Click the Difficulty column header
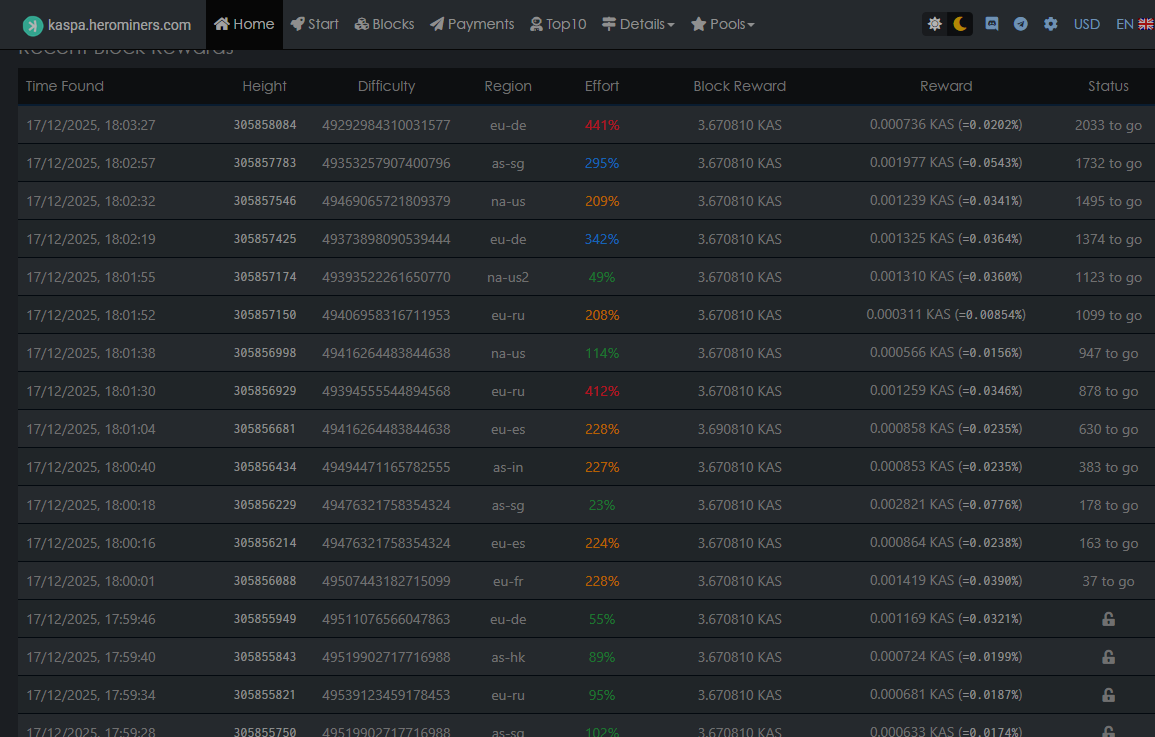The image size is (1155, 737). [386, 86]
